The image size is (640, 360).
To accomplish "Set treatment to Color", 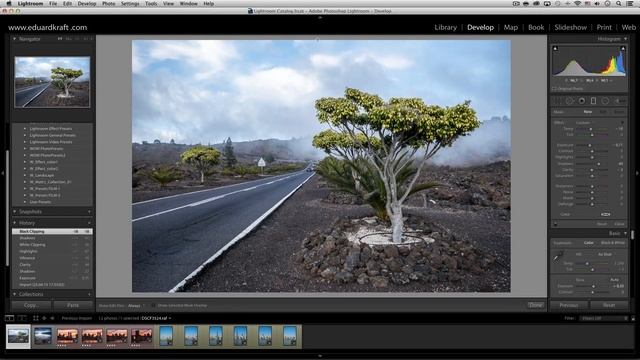I will click(588, 243).
